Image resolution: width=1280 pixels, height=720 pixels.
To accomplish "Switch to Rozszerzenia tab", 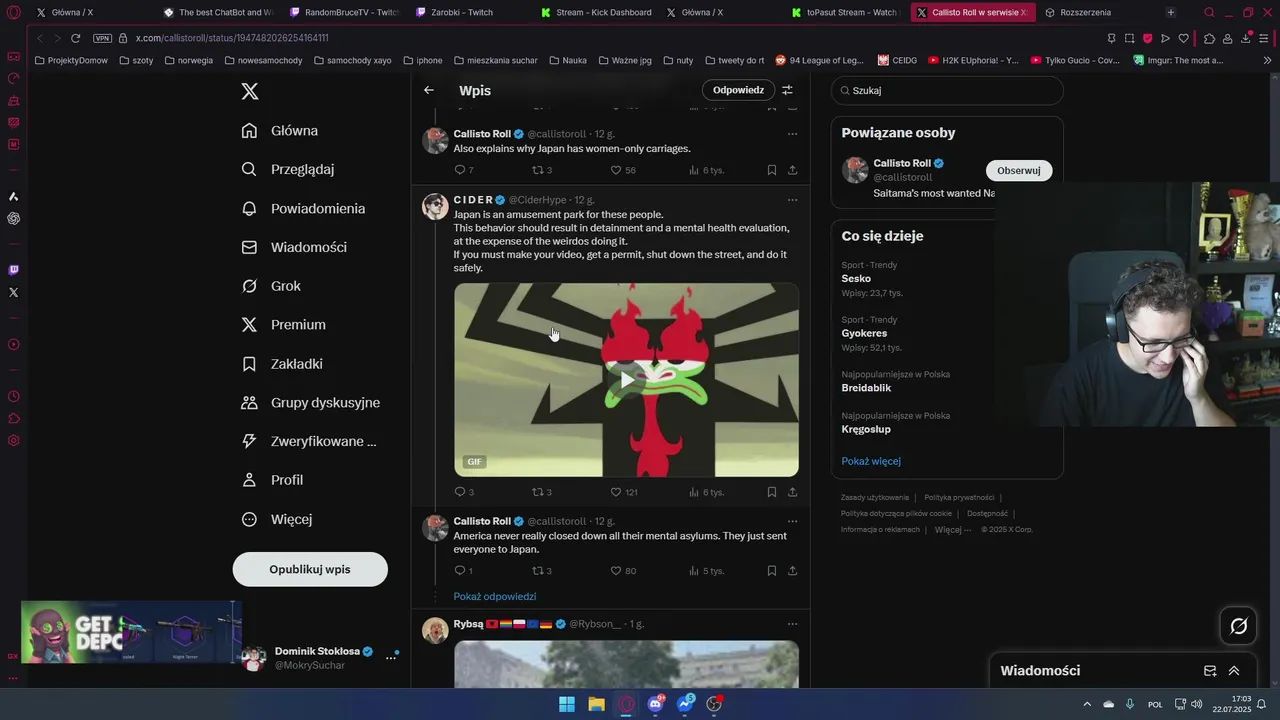I will coord(1085,12).
